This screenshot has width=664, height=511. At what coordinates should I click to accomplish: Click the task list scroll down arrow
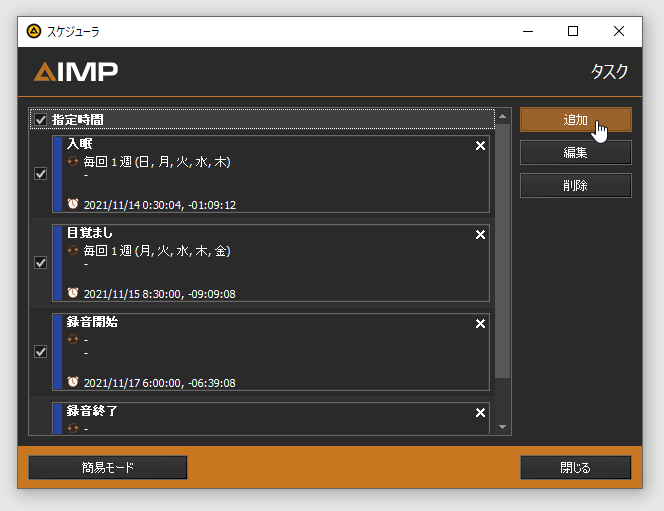tap(503, 427)
